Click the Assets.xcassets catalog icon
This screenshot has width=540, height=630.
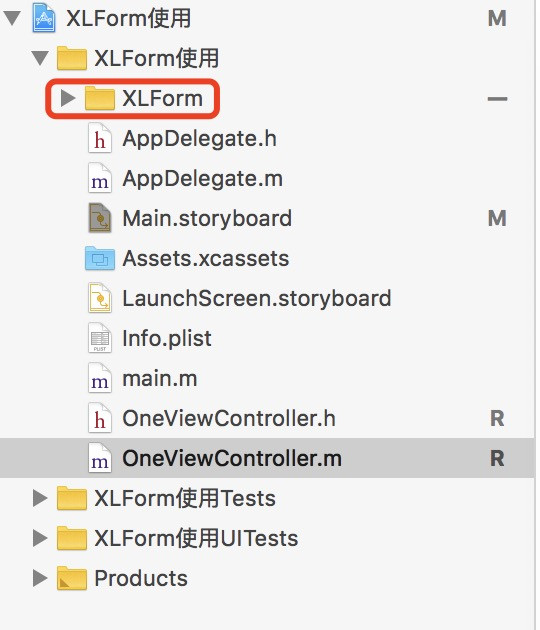(100, 258)
